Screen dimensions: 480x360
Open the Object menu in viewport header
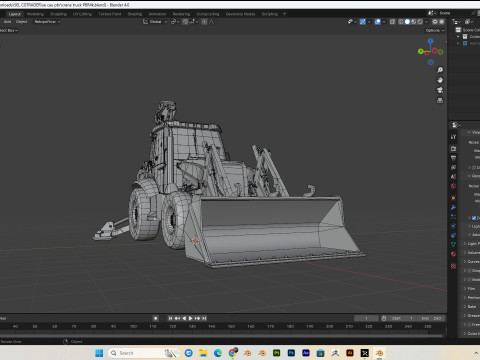22,22
